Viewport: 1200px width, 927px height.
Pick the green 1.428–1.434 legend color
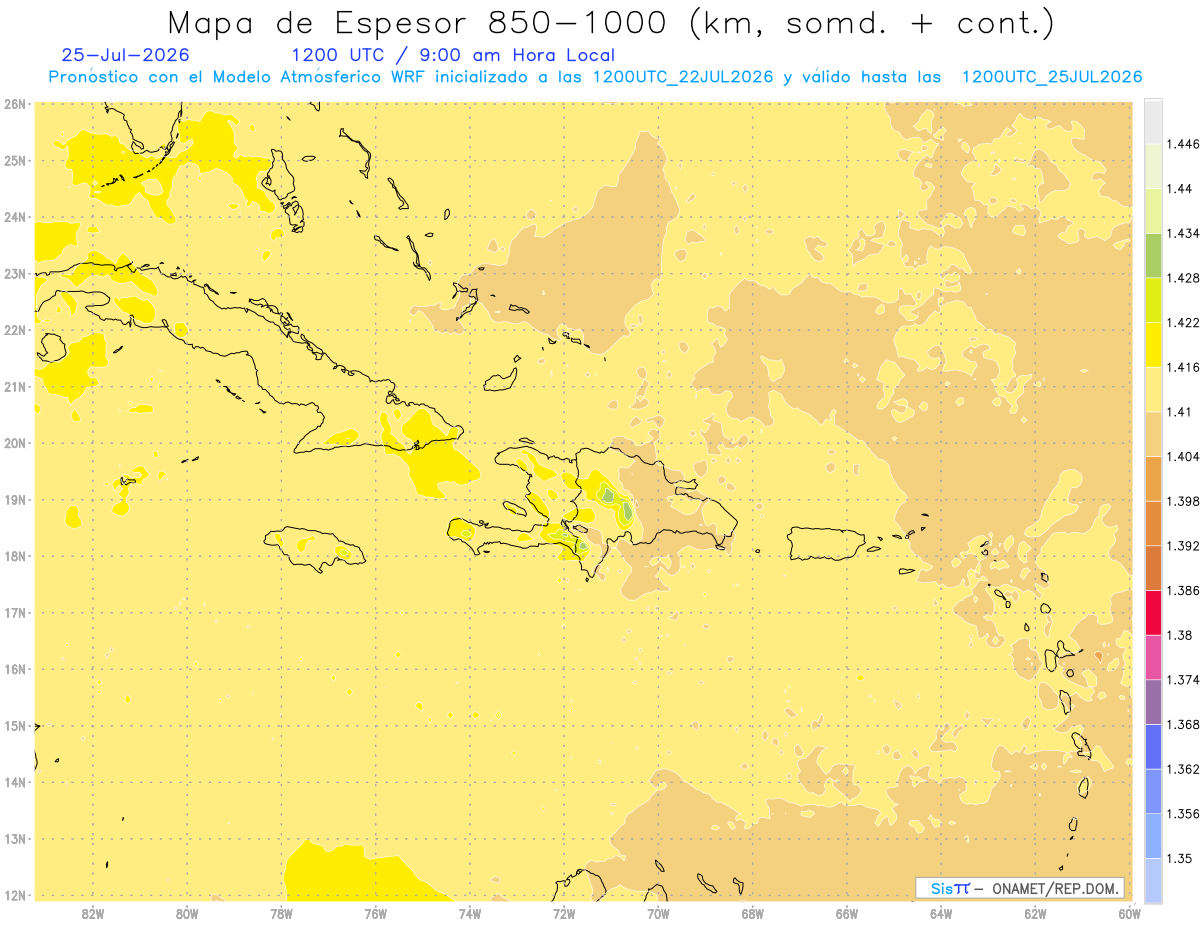(1153, 255)
